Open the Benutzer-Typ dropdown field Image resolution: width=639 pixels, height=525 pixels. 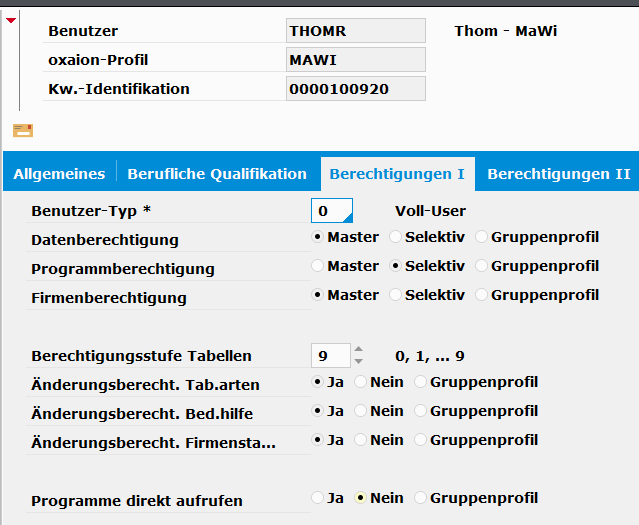pos(332,211)
